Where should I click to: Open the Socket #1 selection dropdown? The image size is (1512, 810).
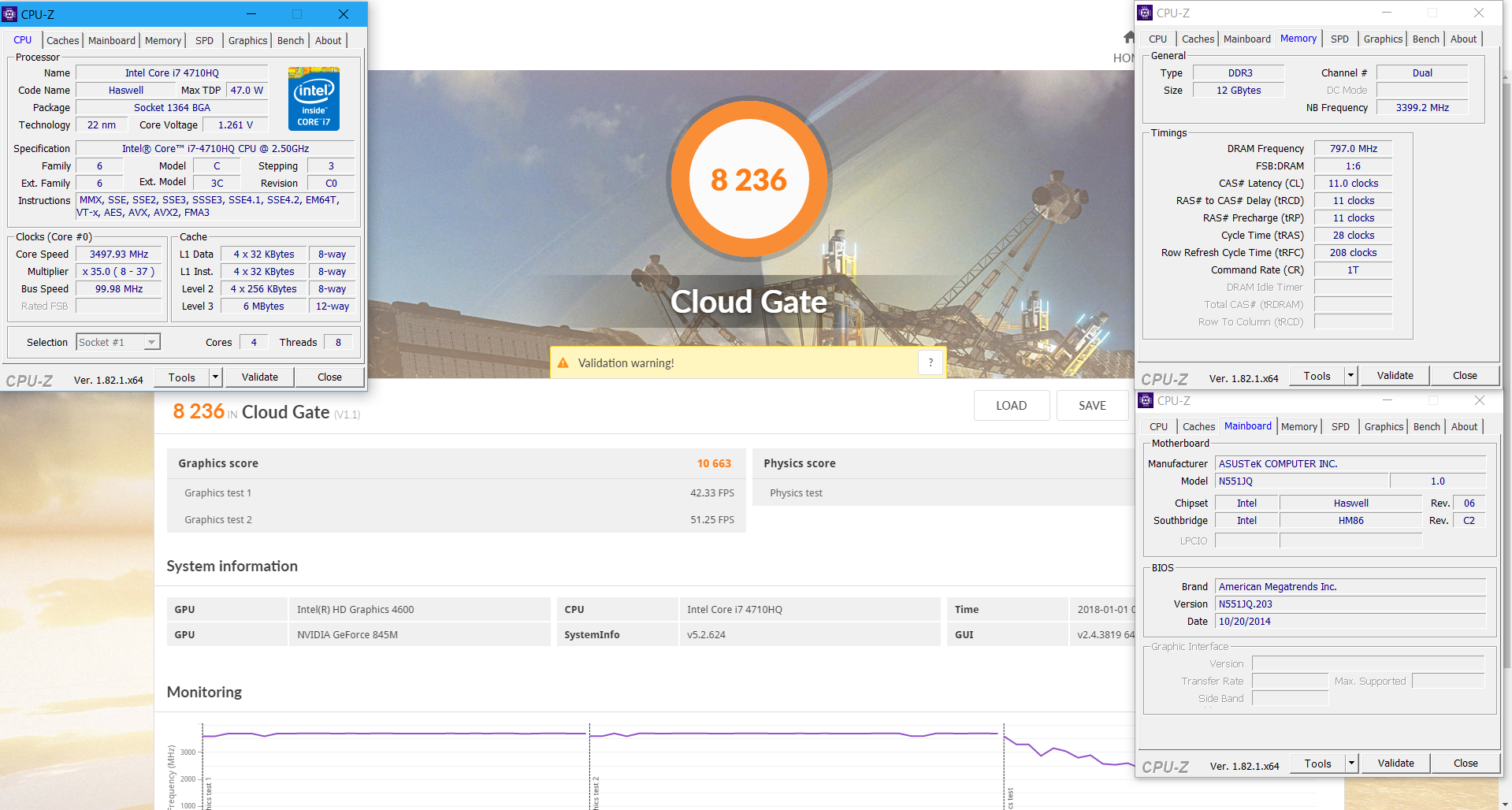[118, 342]
